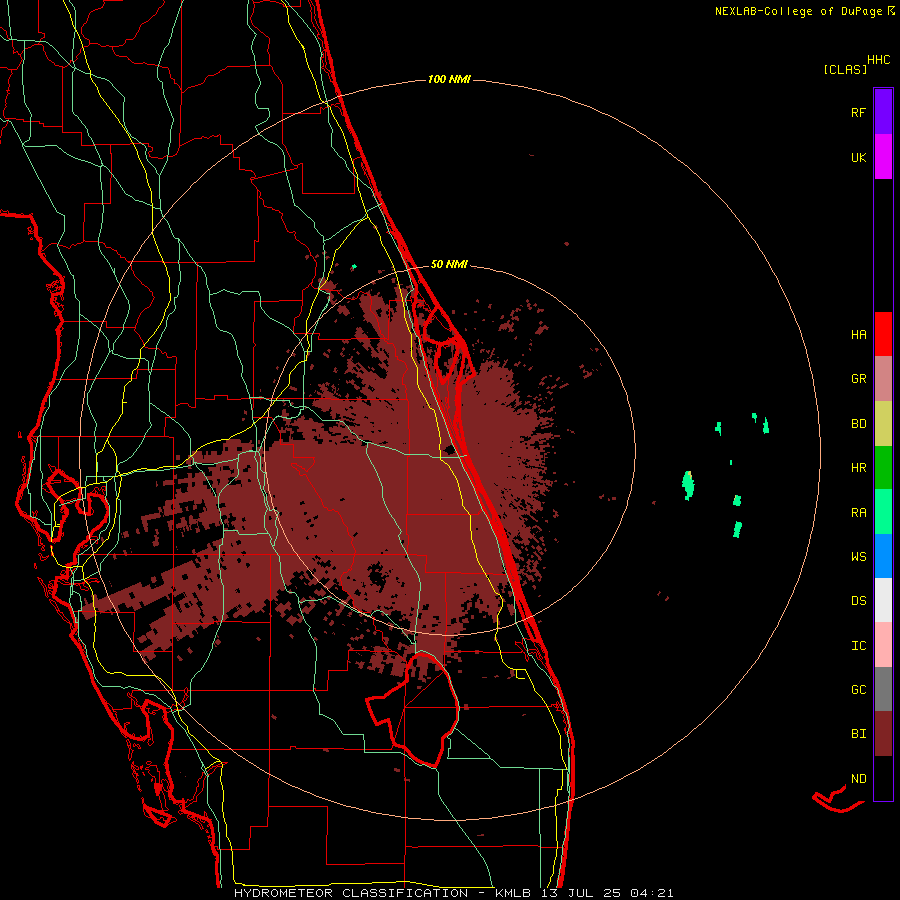Click the UK magenta color swatch
This screenshot has width=900, height=900.
coord(883,157)
